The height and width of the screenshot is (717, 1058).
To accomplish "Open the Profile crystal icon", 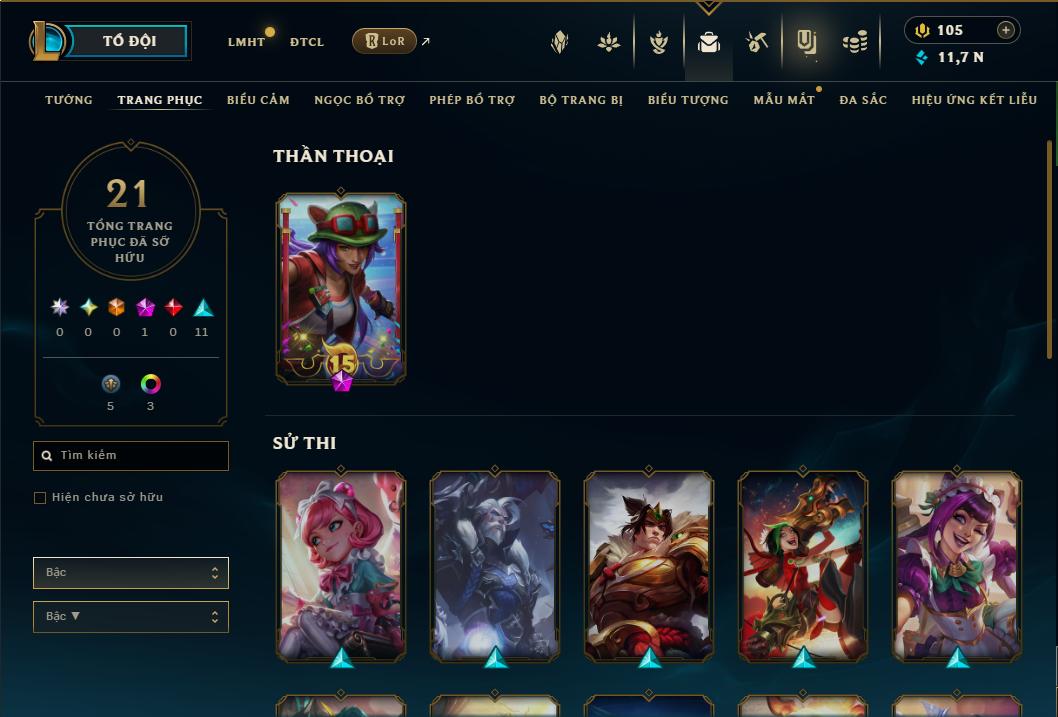I will [559, 42].
